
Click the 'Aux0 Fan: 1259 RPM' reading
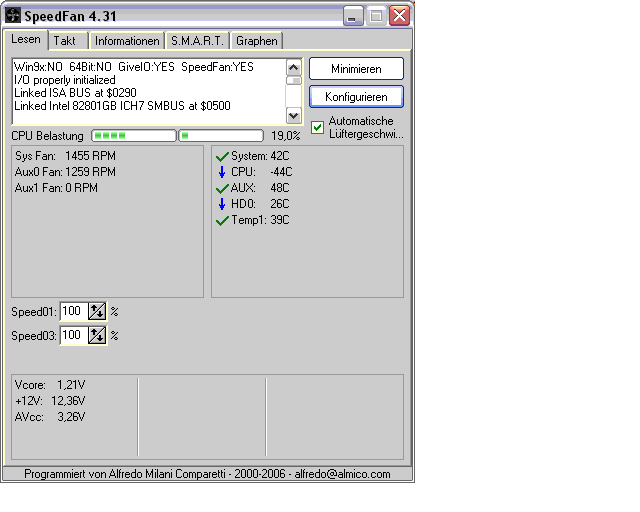[x=65, y=172]
